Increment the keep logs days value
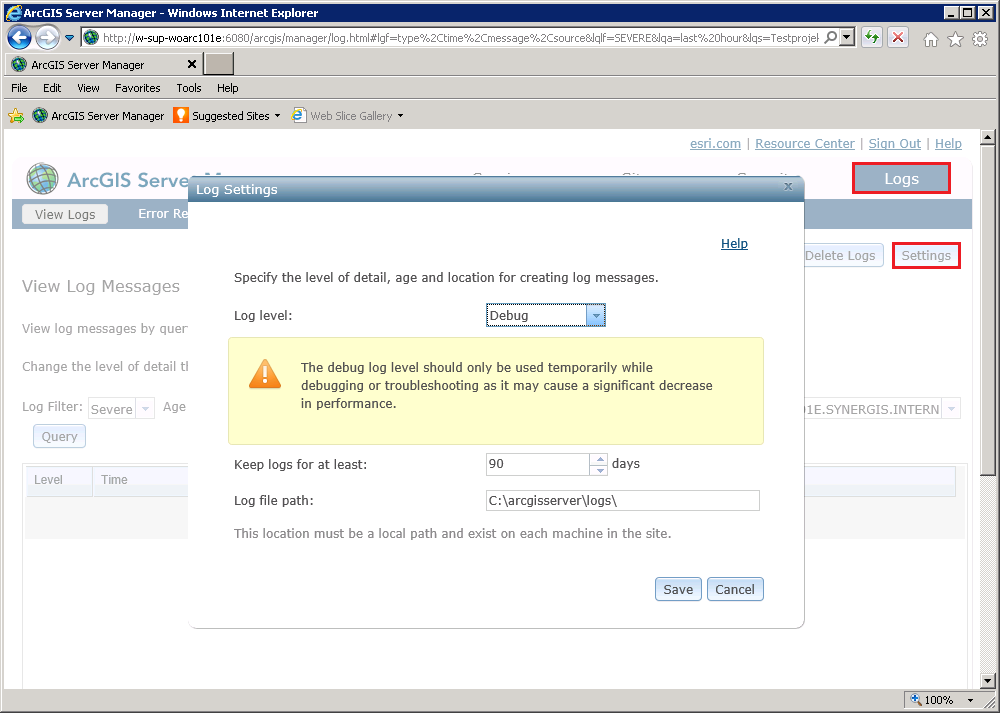The image size is (1000, 713). pyautogui.click(x=598, y=459)
